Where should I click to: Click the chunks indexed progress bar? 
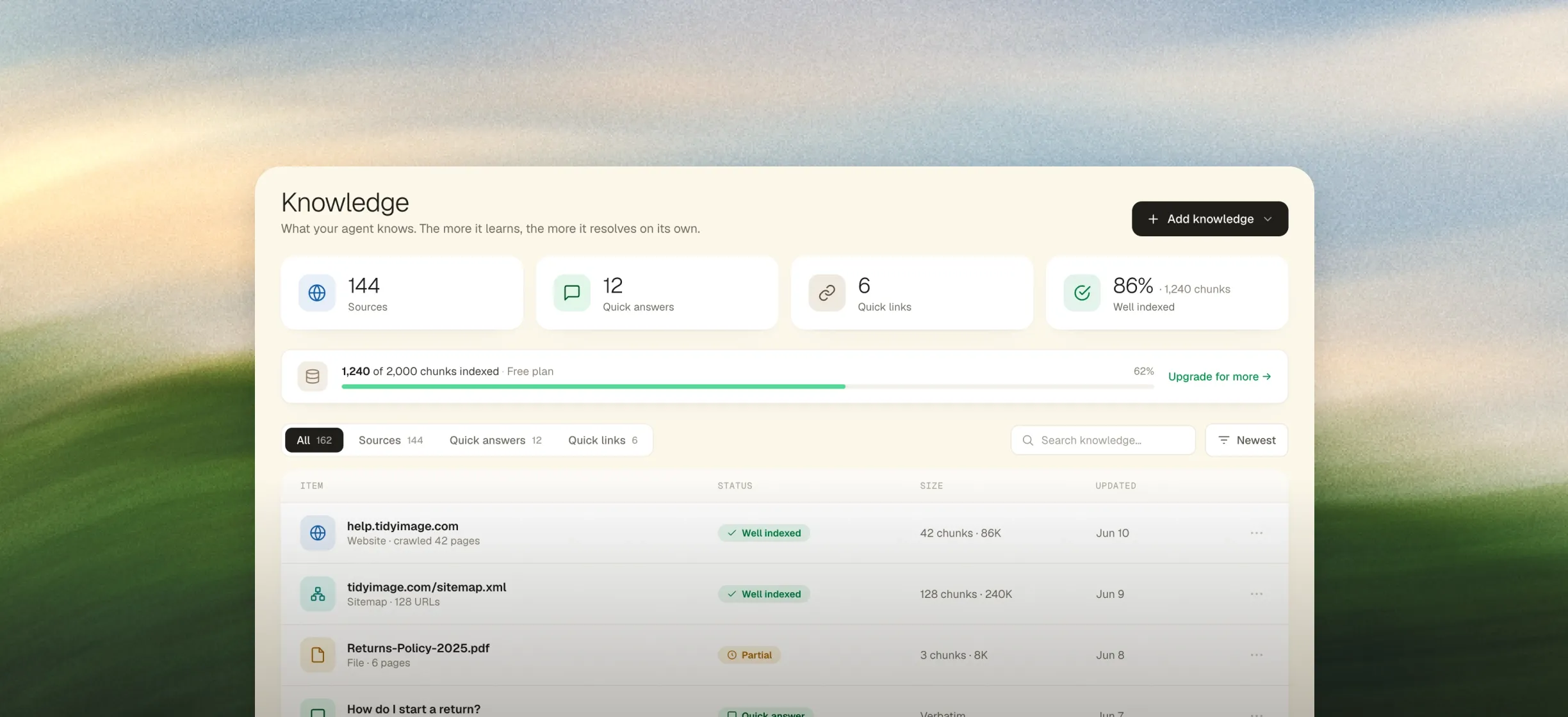[747, 387]
